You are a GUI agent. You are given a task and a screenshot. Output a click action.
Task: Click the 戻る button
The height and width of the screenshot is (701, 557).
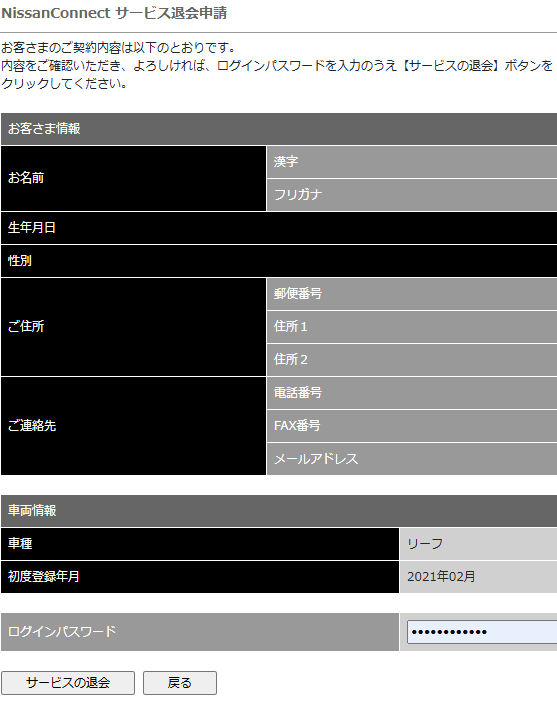point(180,683)
